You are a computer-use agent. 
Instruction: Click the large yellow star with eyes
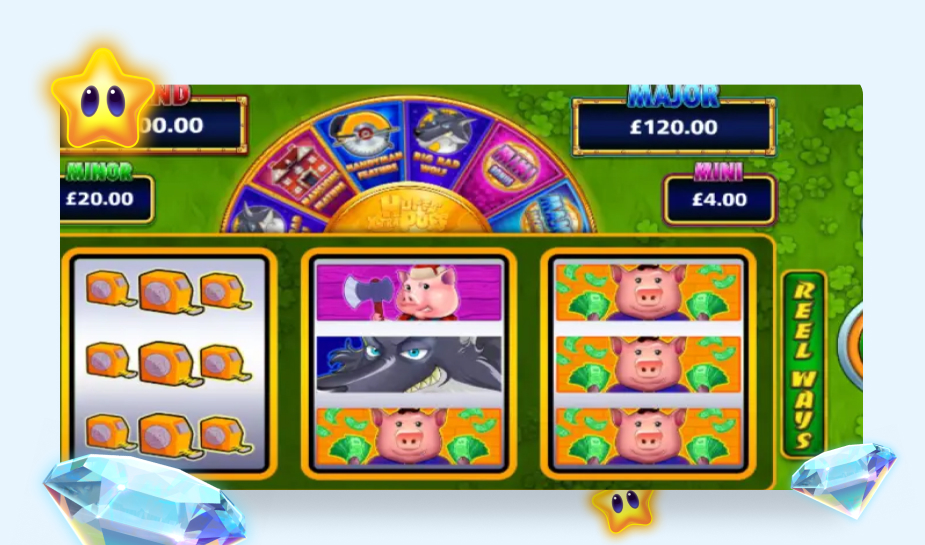pos(103,99)
